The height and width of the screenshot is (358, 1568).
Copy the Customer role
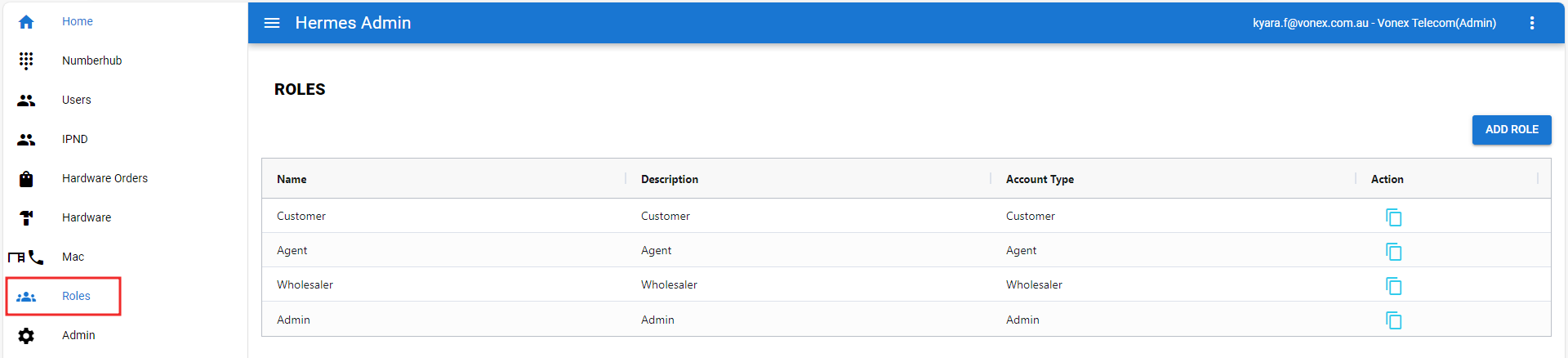(x=1393, y=217)
